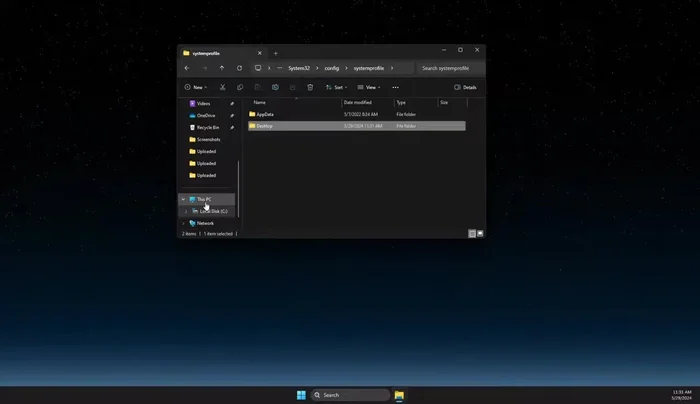The width and height of the screenshot is (700, 404).
Task: Toggle the Details pane
Action: pos(465,87)
